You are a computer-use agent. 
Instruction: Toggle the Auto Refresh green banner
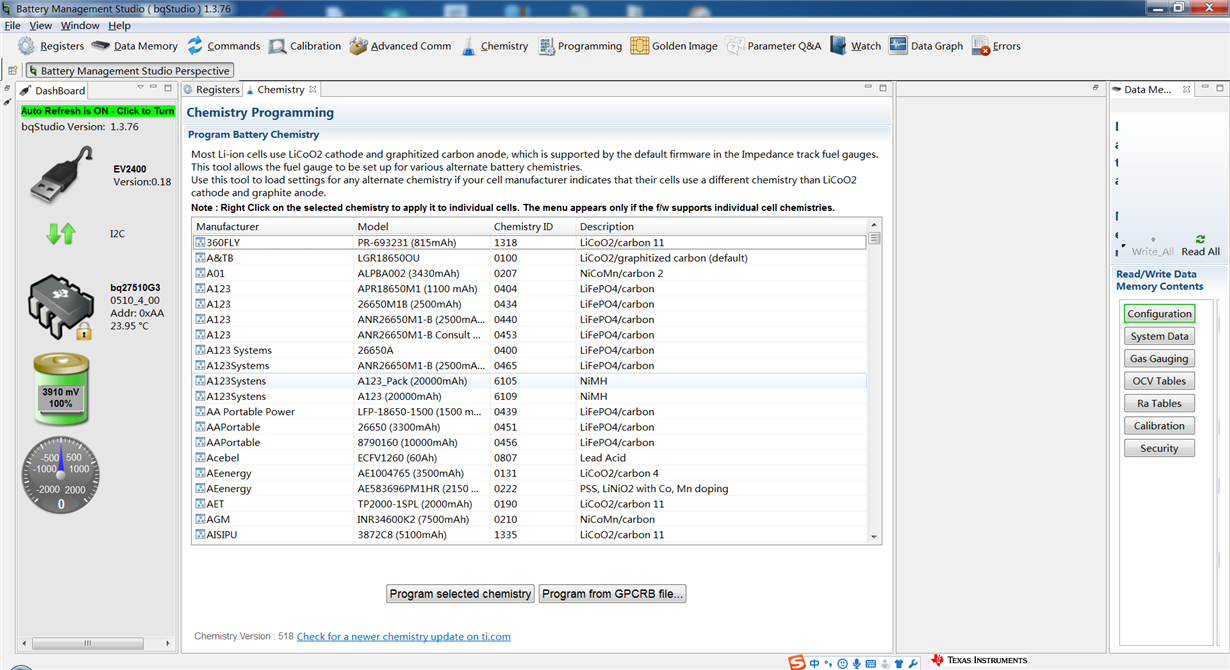click(x=98, y=111)
